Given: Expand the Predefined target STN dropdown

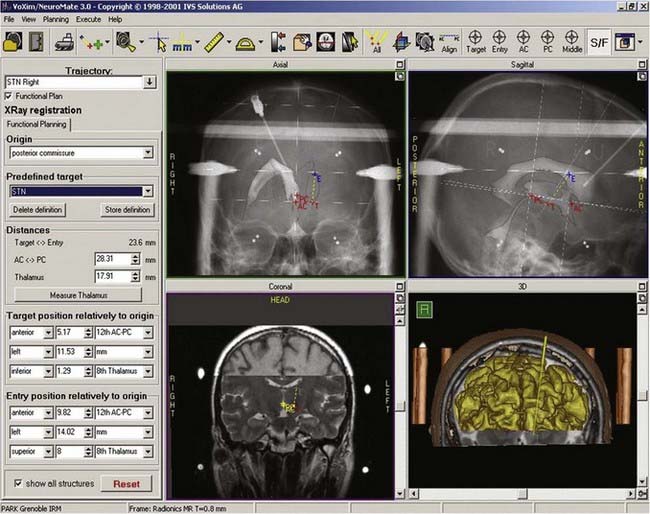Looking at the screenshot, I should tap(148, 190).
